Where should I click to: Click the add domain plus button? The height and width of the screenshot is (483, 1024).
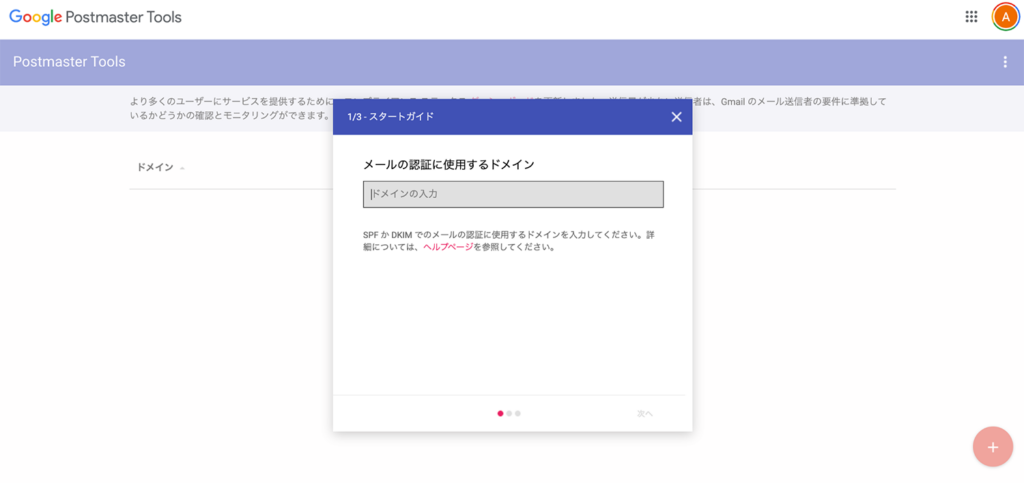993,447
